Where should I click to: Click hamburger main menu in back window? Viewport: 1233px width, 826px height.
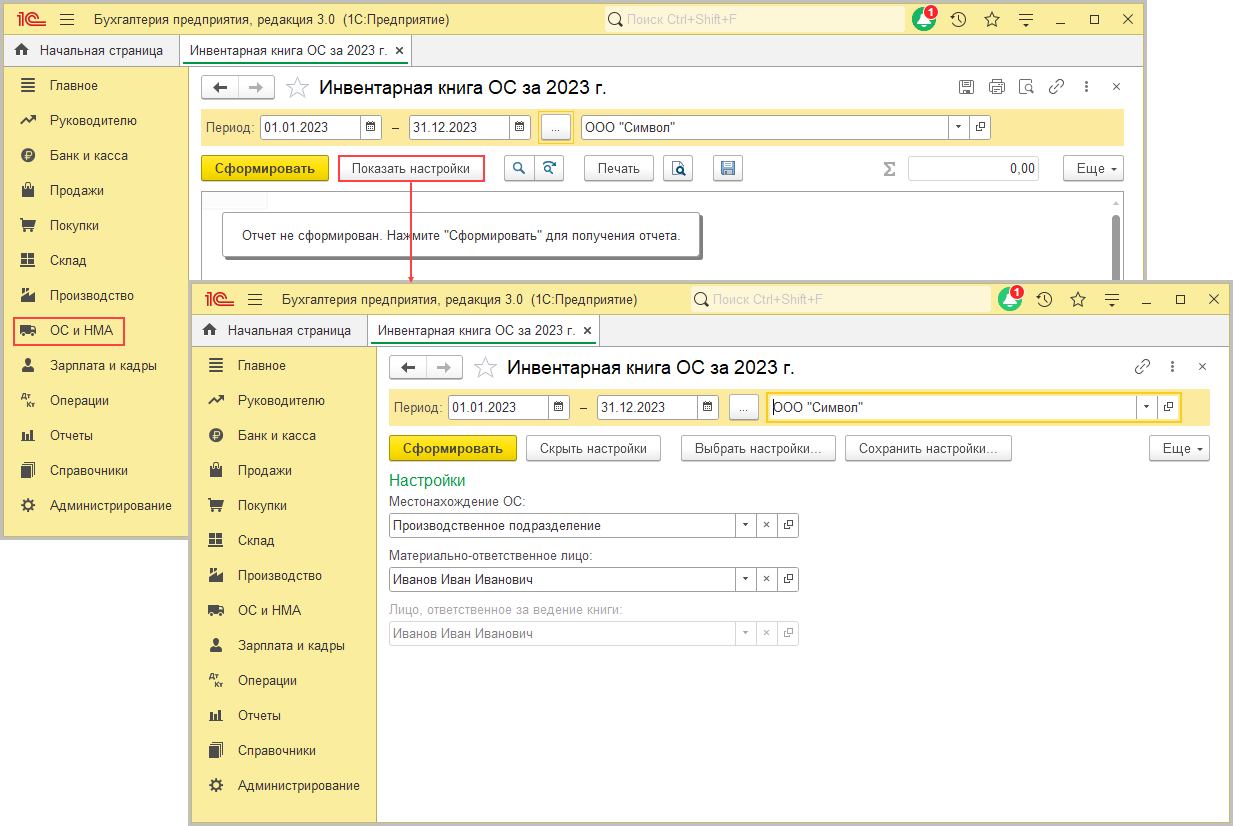click(x=67, y=19)
